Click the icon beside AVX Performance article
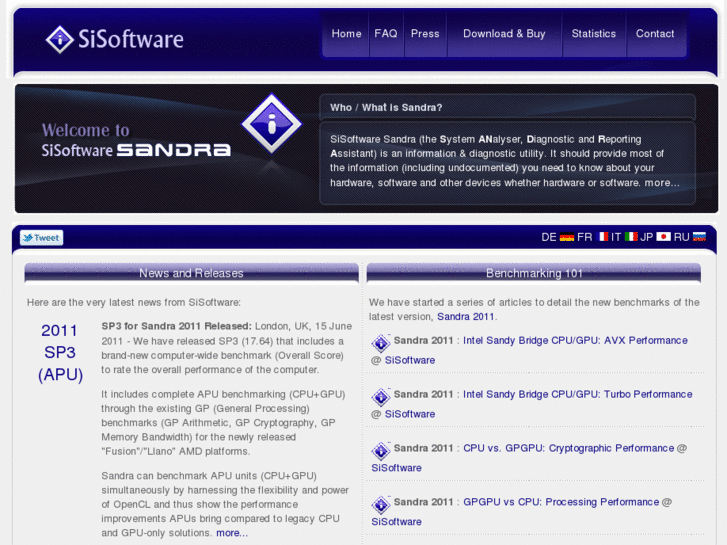This screenshot has width=727, height=545. (381, 343)
